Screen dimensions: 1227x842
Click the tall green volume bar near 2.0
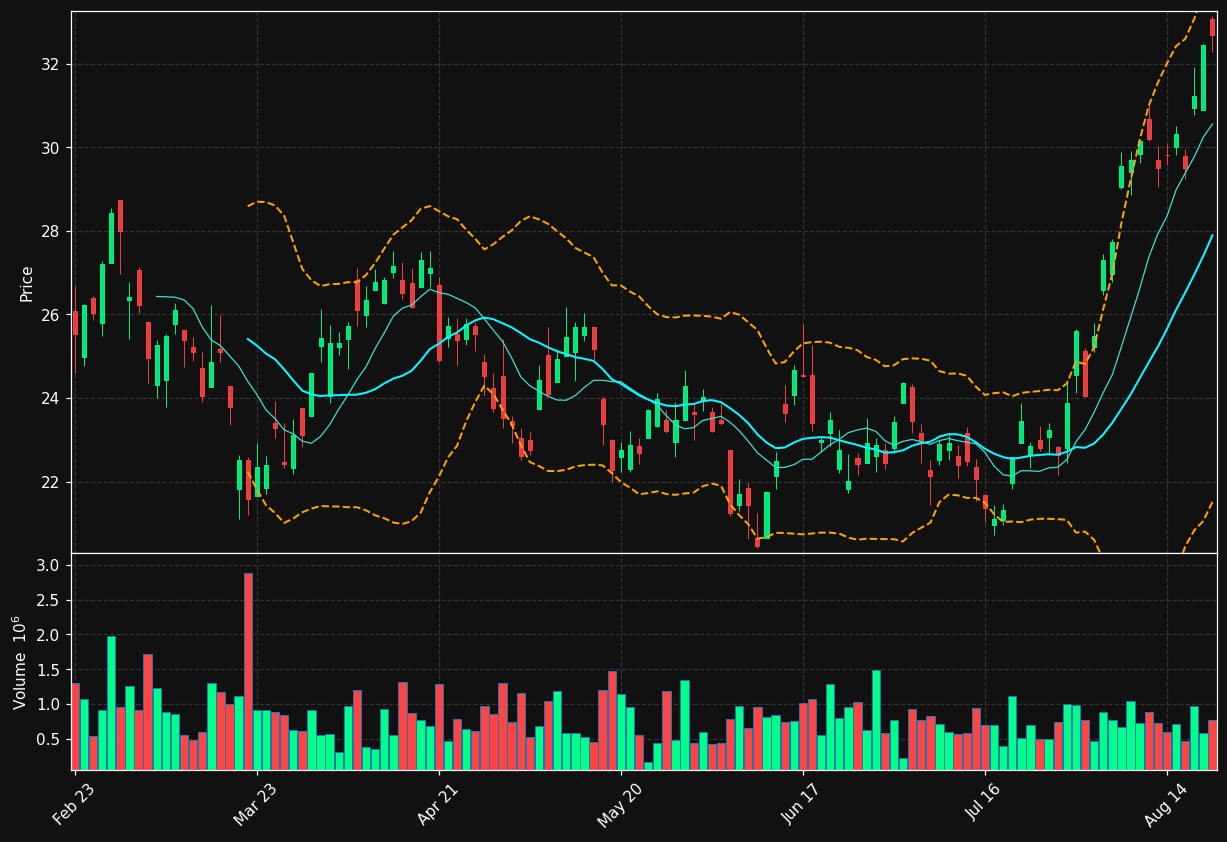[x=111, y=703]
